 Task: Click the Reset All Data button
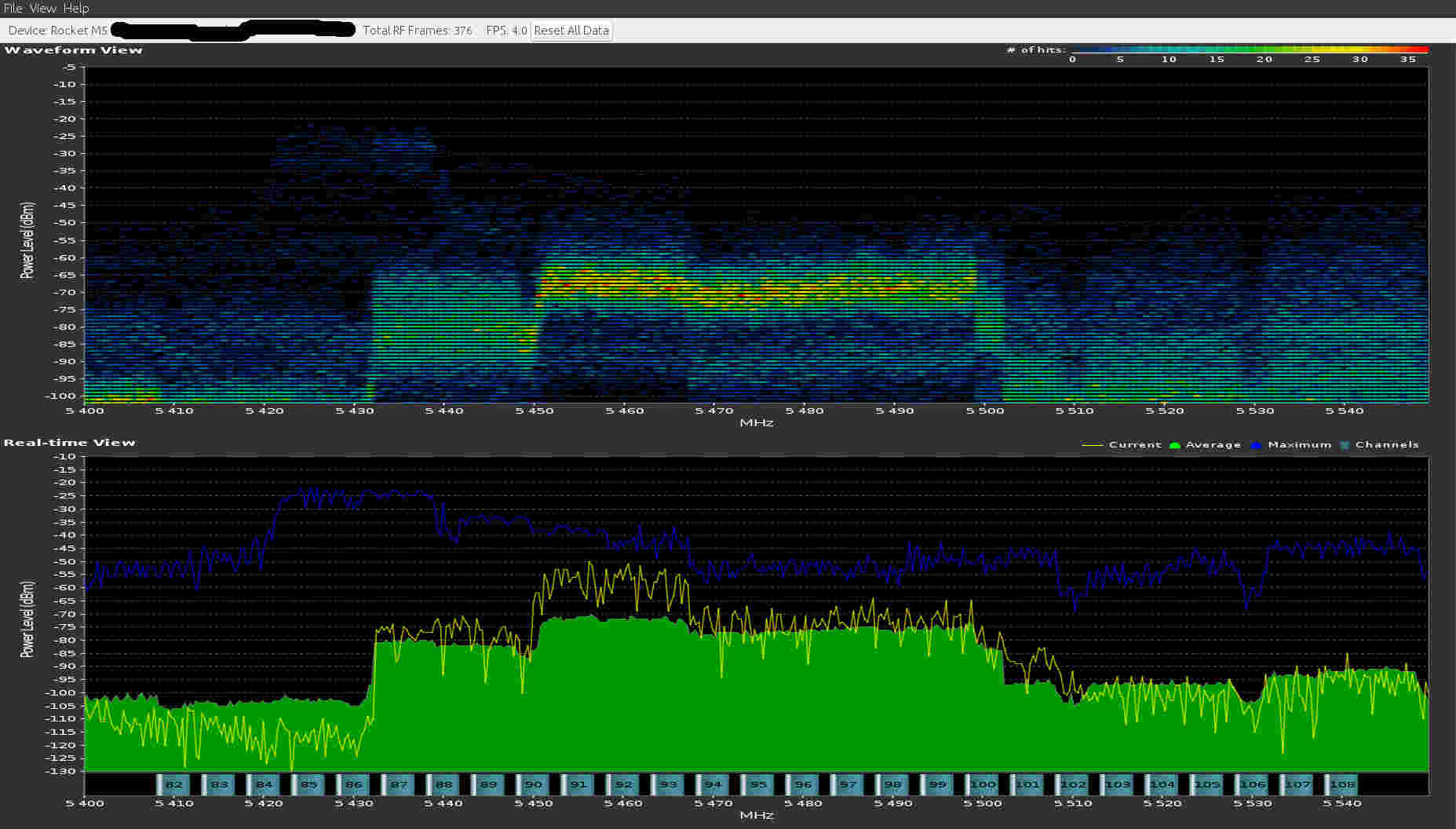point(571,31)
